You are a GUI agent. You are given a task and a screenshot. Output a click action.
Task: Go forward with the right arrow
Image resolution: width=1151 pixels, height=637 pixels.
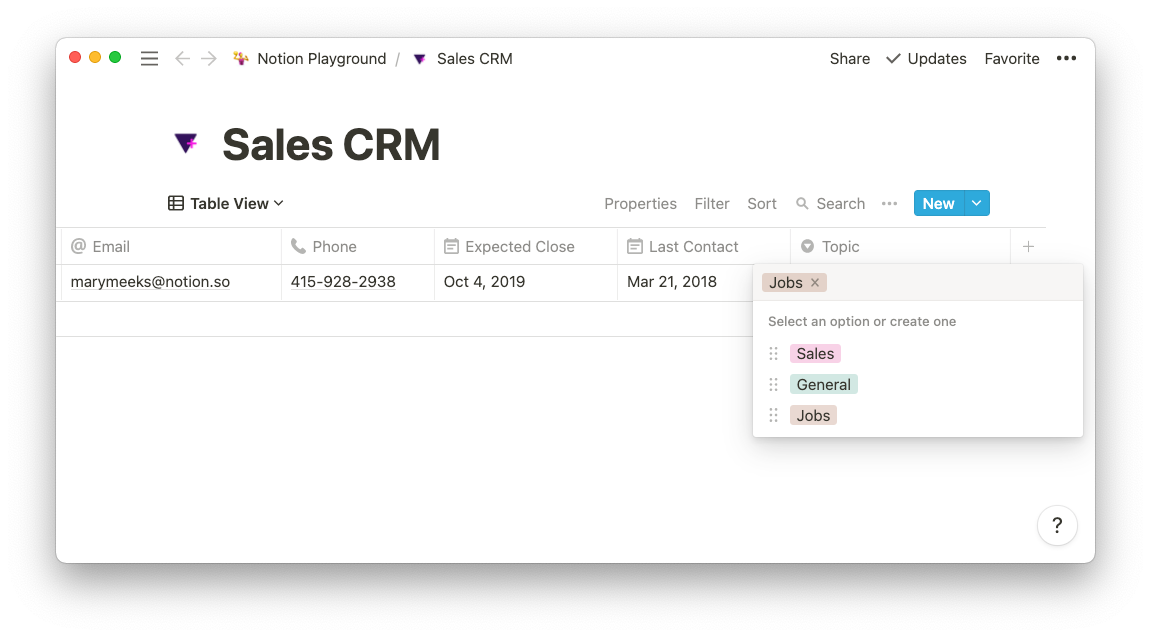[x=209, y=59]
